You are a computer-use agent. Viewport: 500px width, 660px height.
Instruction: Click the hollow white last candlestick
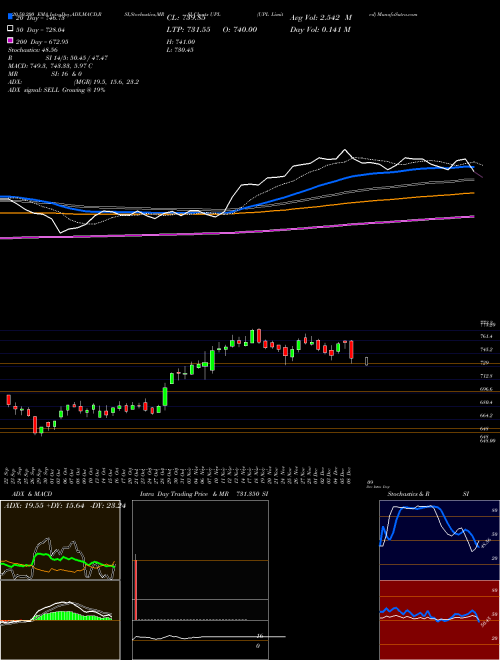(367, 361)
